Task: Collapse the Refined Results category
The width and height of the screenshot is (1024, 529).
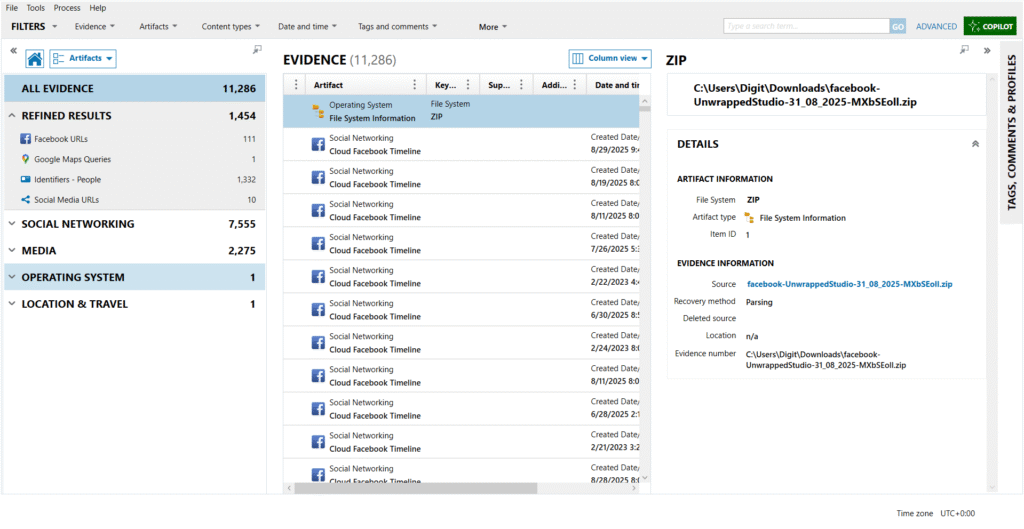Action: pos(12,116)
